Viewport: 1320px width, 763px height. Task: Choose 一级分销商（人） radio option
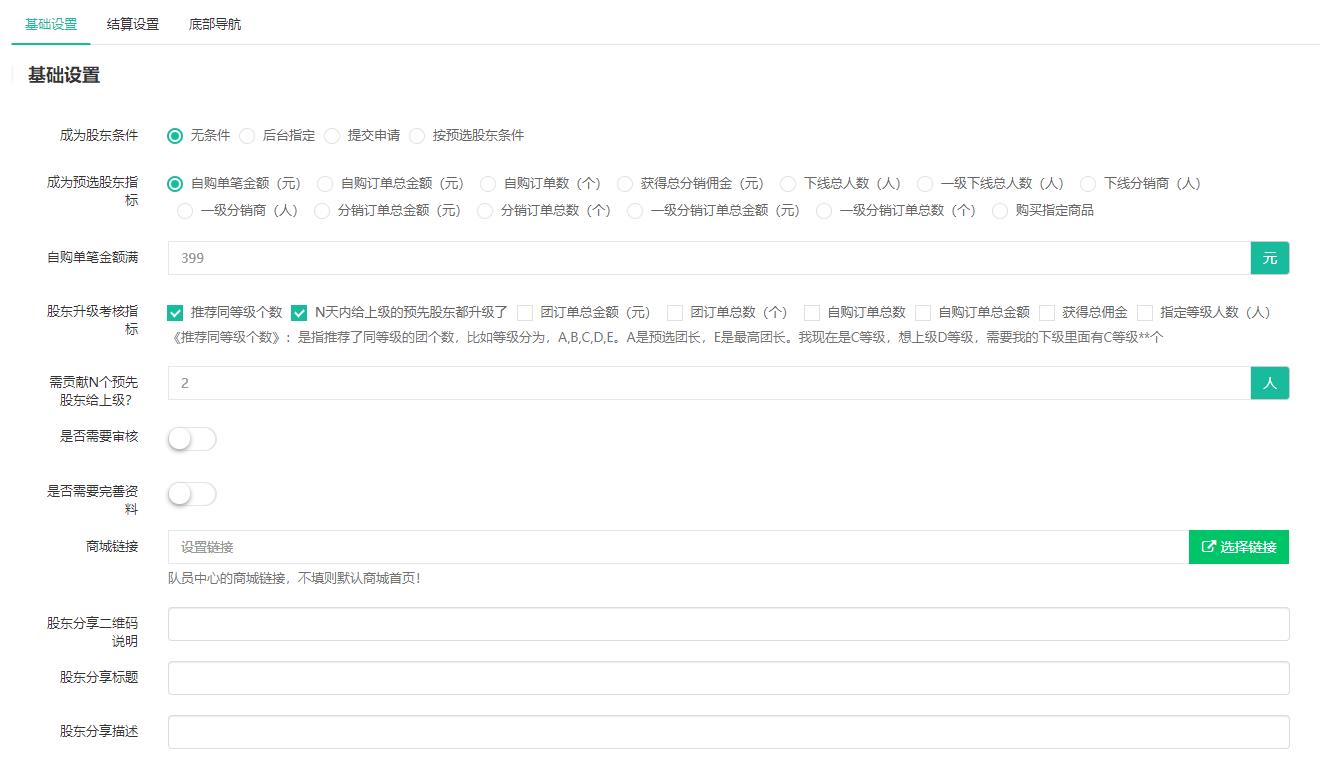click(x=185, y=211)
